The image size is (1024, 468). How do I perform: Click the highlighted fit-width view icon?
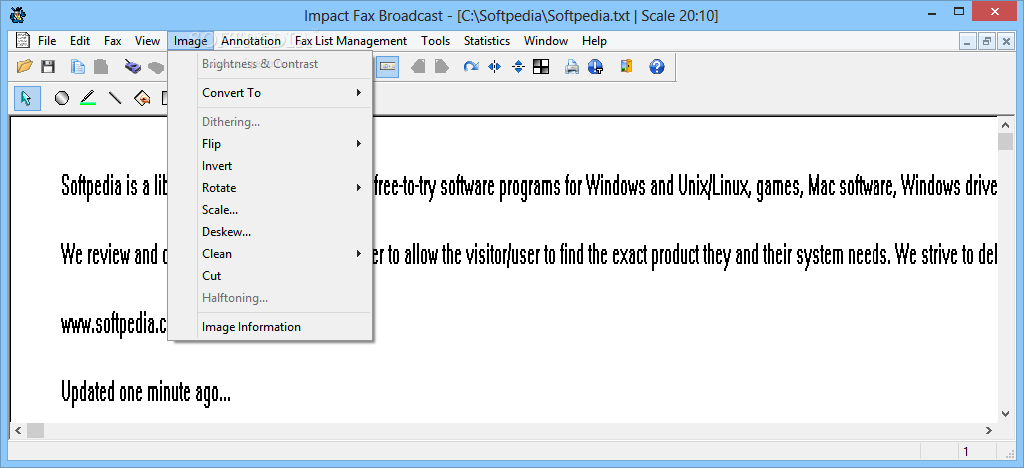(x=387, y=67)
